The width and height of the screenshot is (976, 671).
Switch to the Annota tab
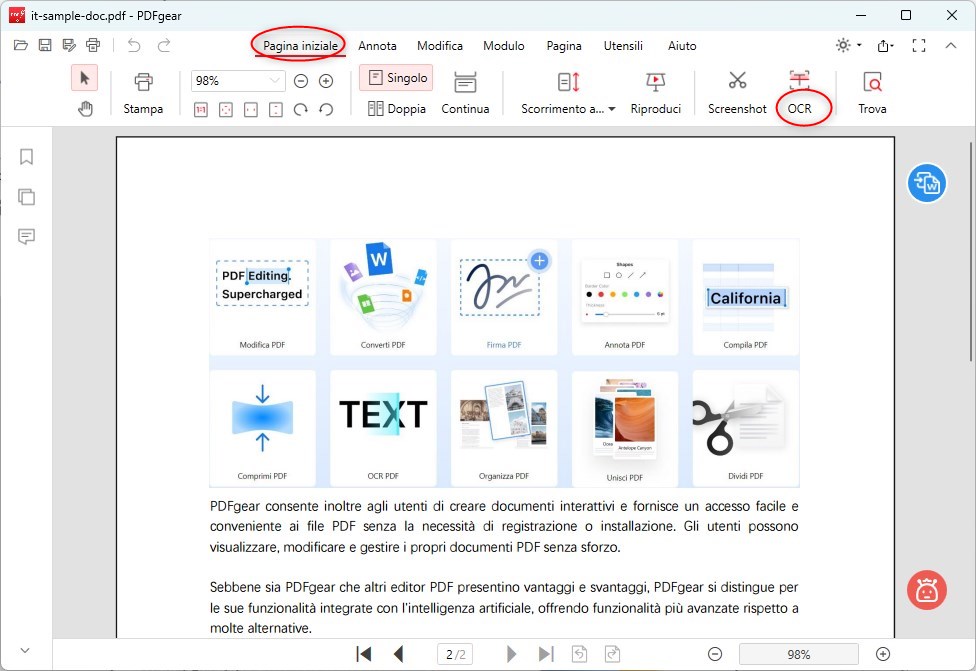click(378, 46)
